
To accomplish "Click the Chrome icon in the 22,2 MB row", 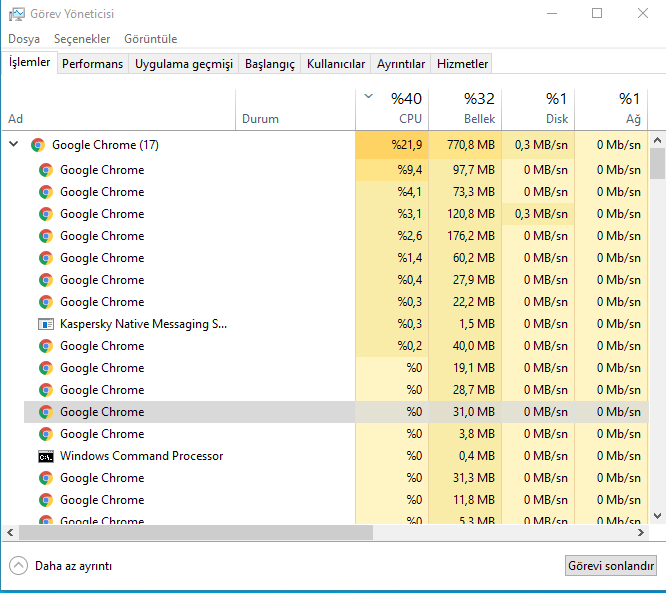I will (x=46, y=302).
